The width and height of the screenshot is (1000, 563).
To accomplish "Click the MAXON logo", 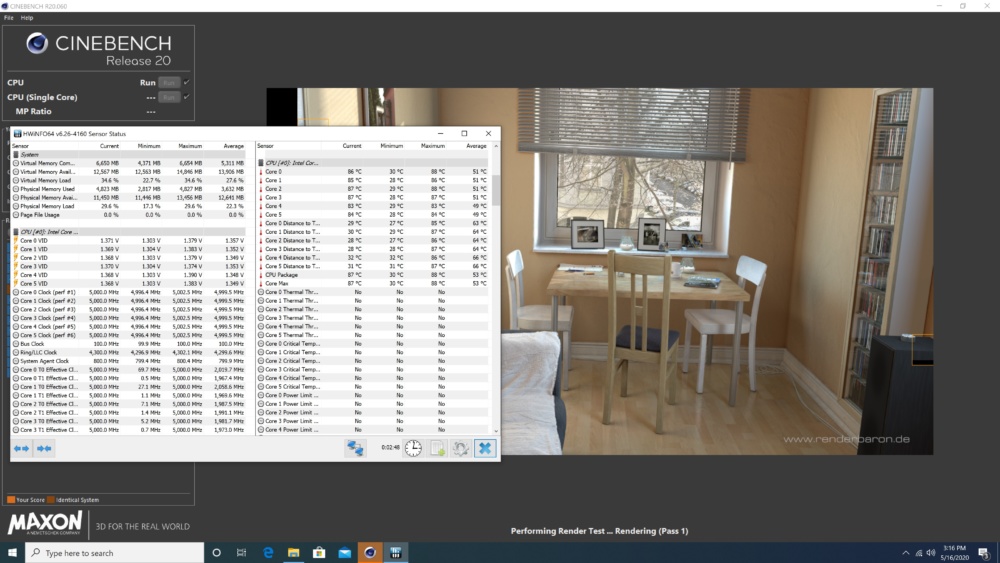I will pyautogui.click(x=45, y=523).
